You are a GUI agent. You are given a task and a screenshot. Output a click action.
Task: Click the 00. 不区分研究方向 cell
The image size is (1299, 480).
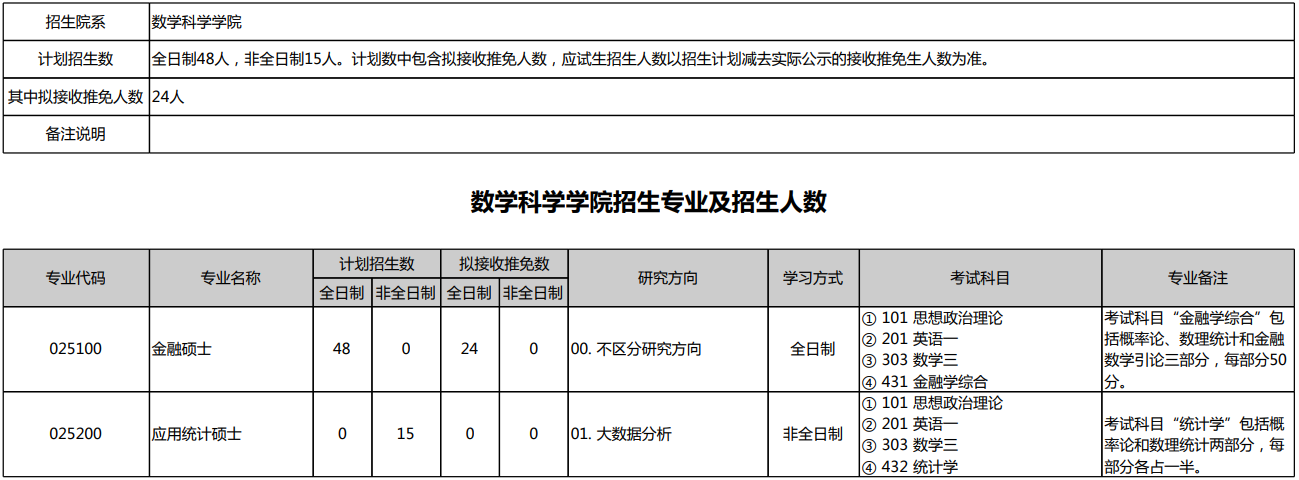(x=636, y=350)
